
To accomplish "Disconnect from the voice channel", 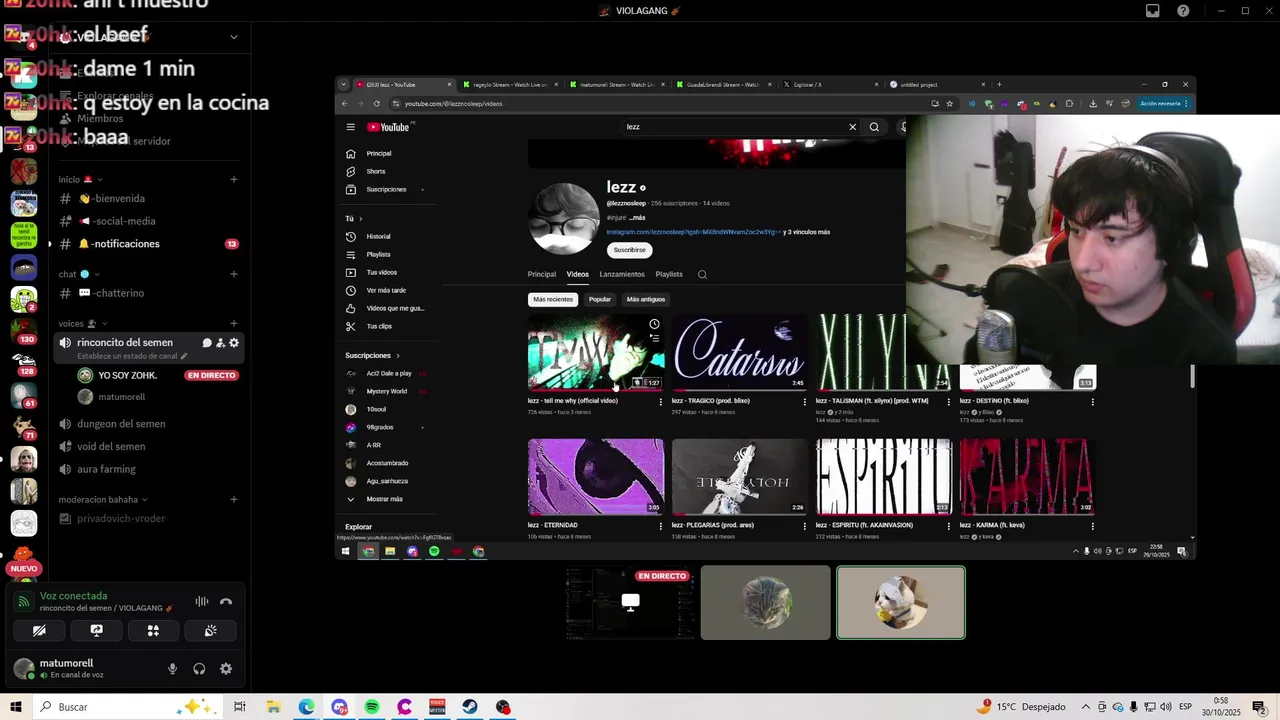I will click(x=226, y=602).
